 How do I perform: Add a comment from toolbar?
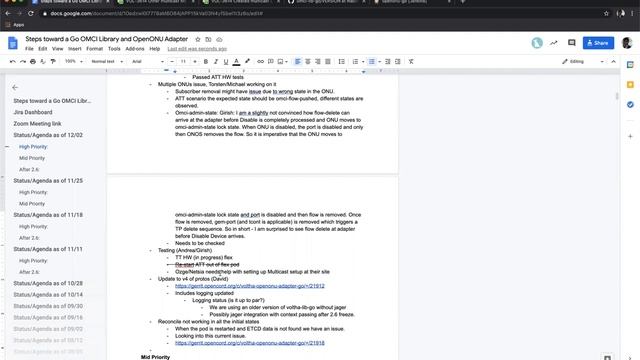tap(271, 62)
